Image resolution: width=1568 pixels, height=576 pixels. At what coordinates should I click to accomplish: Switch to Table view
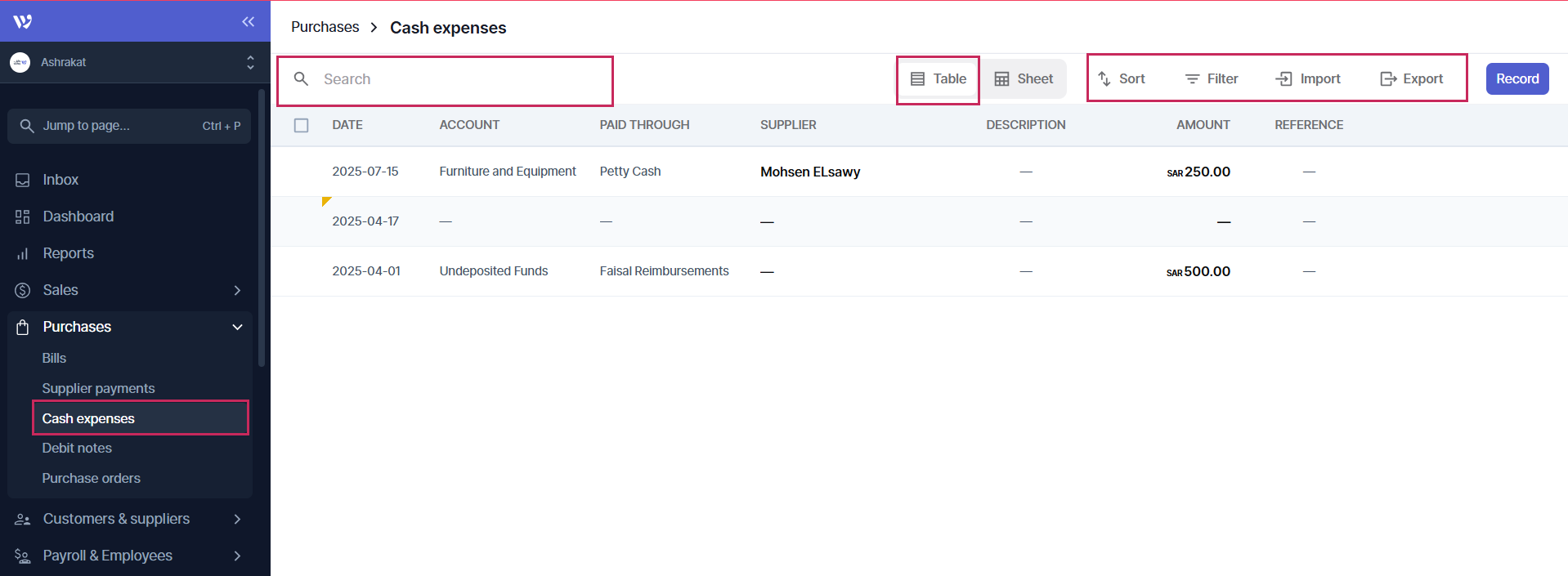(x=939, y=79)
